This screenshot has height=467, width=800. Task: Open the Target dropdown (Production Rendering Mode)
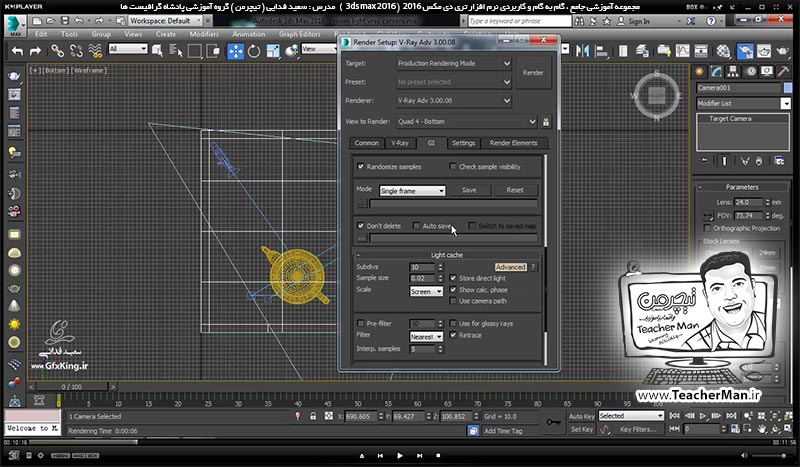[454, 63]
